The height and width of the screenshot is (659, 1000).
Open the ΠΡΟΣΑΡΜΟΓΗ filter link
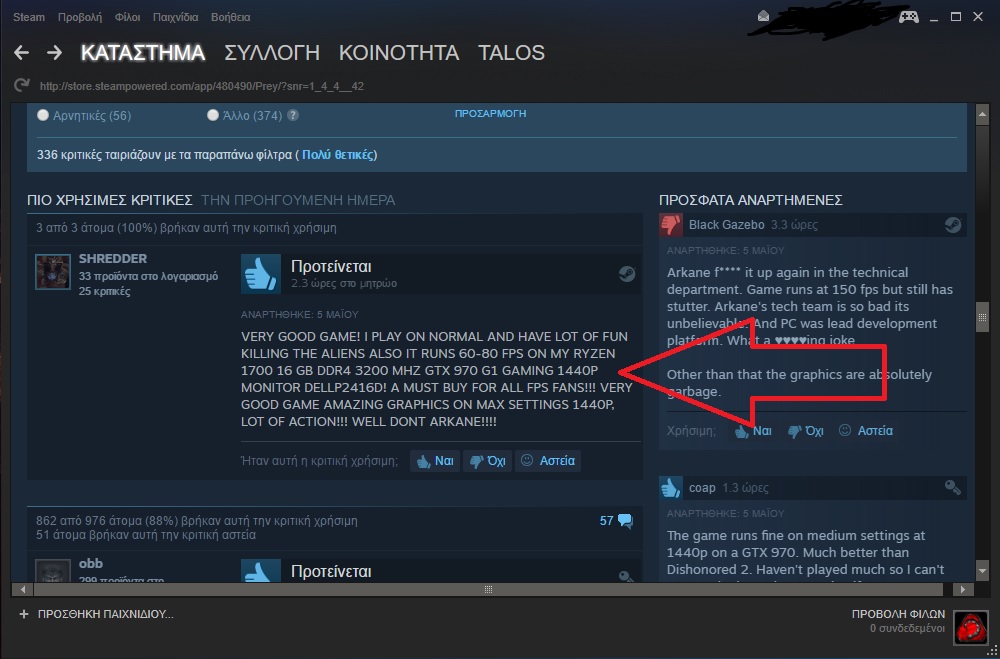click(x=490, y=114)
